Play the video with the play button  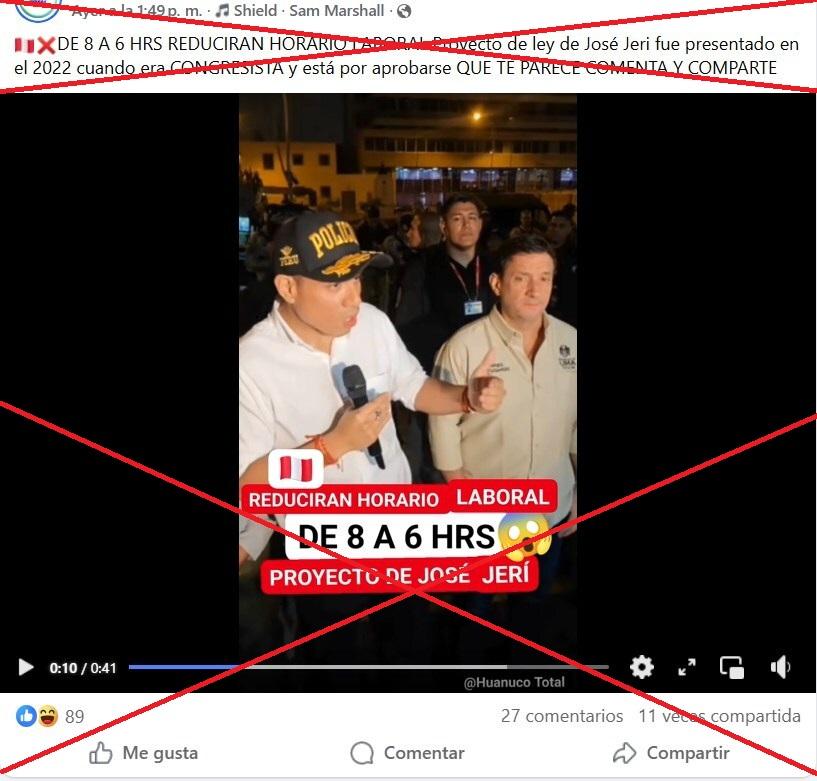26,667
